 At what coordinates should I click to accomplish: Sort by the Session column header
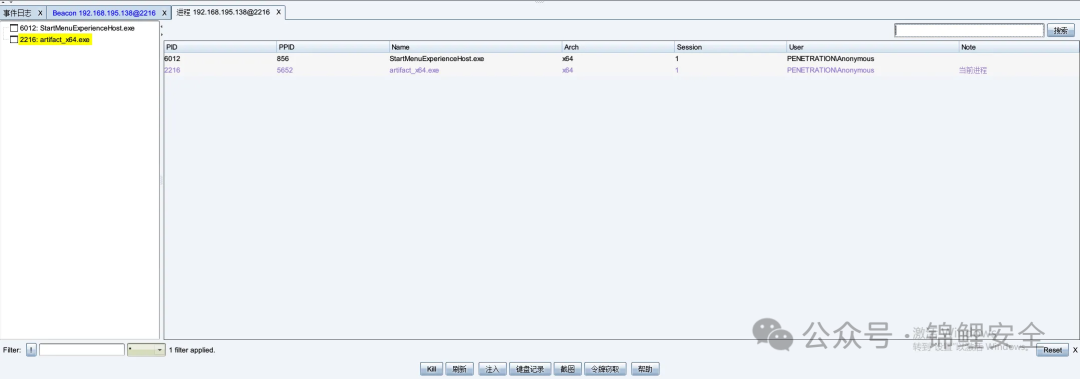click(x=730, y=47)
